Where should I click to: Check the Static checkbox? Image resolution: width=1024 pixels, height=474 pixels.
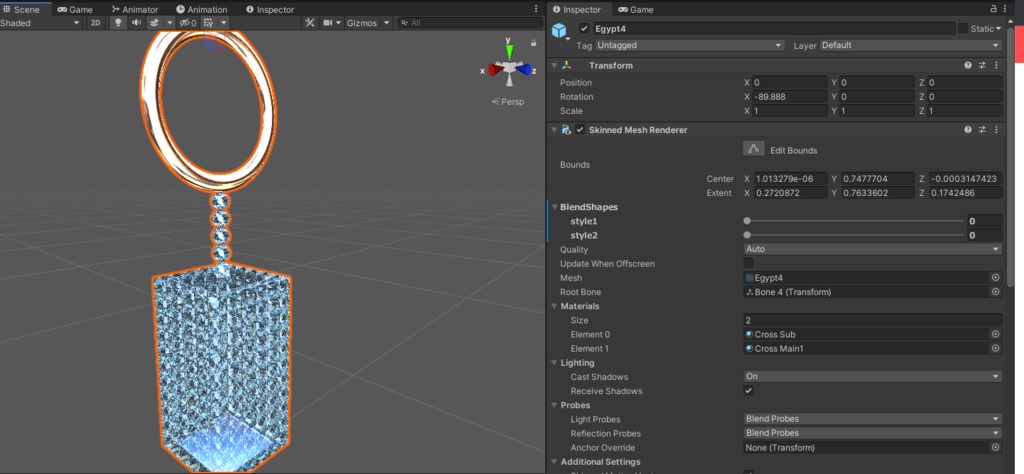click(x=963, y=29)
